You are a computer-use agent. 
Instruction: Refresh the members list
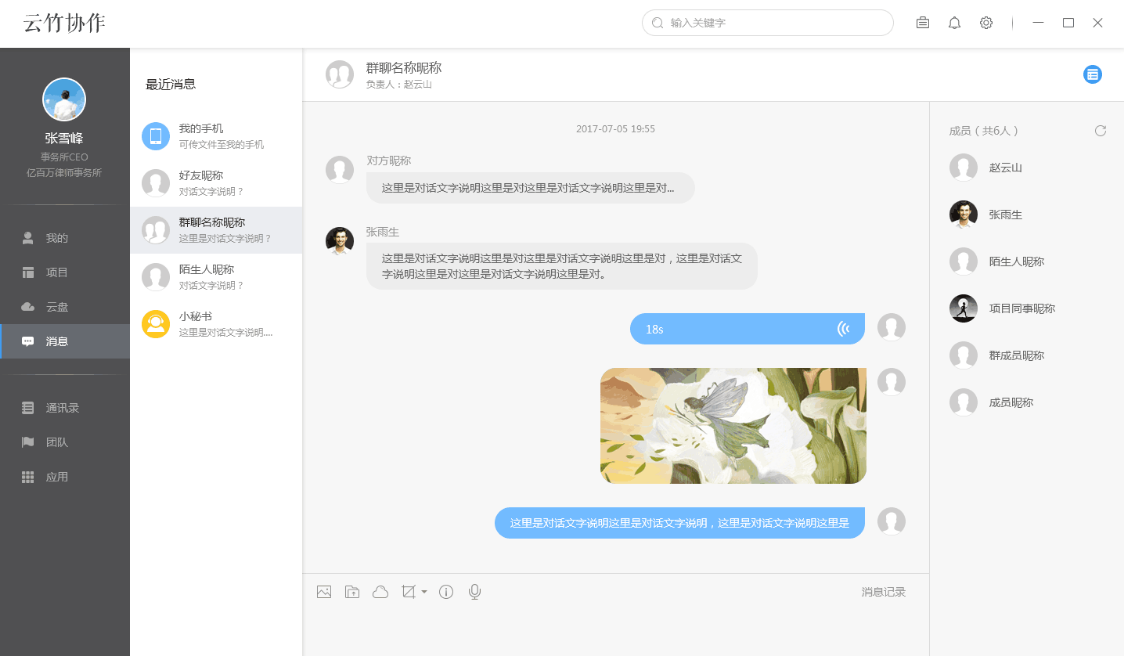point(1100,131)
